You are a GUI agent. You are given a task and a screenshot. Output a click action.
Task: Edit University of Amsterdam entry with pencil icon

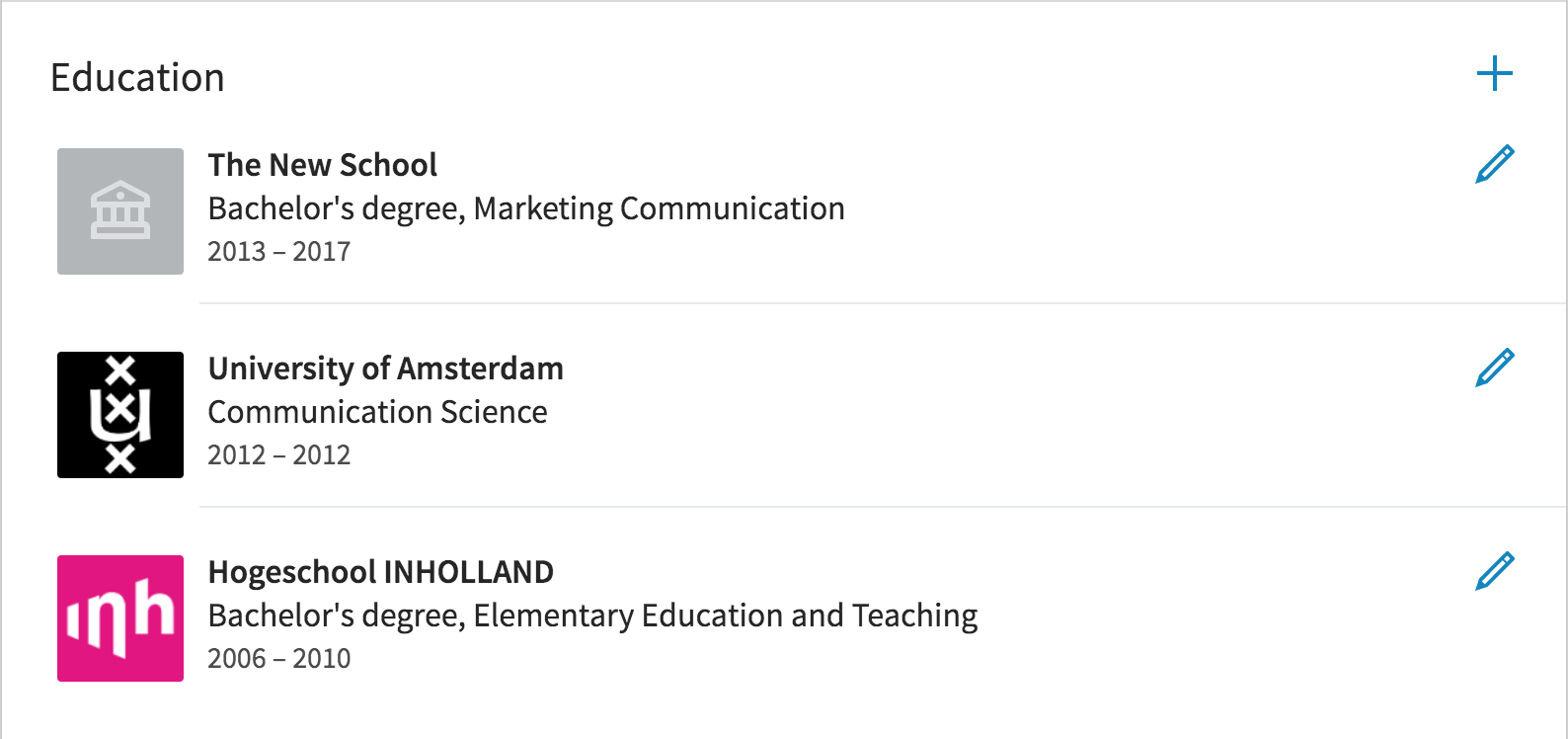(x=1495, y=368)
